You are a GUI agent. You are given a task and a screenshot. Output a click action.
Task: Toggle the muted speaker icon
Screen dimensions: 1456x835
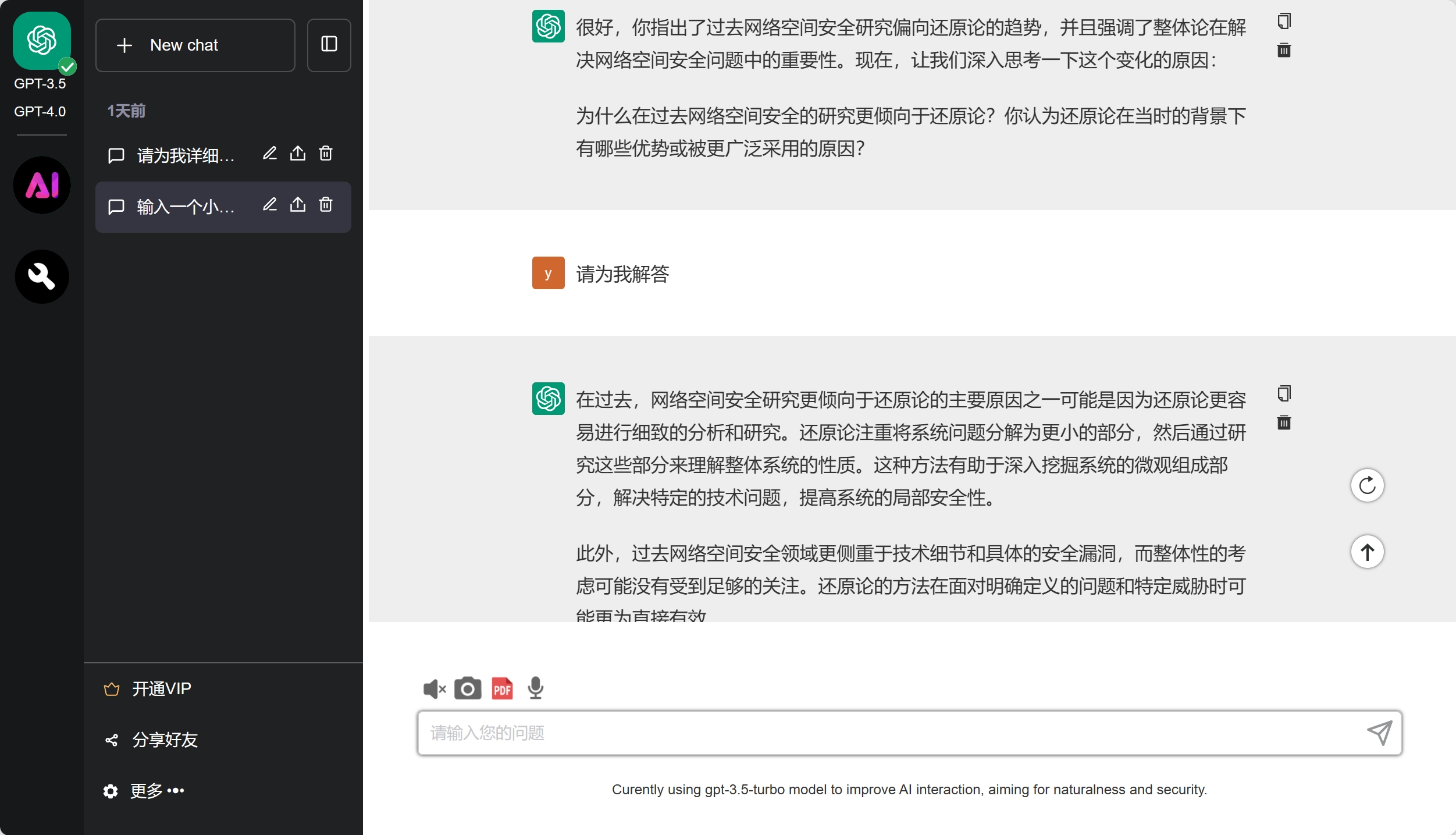[434, 689]
